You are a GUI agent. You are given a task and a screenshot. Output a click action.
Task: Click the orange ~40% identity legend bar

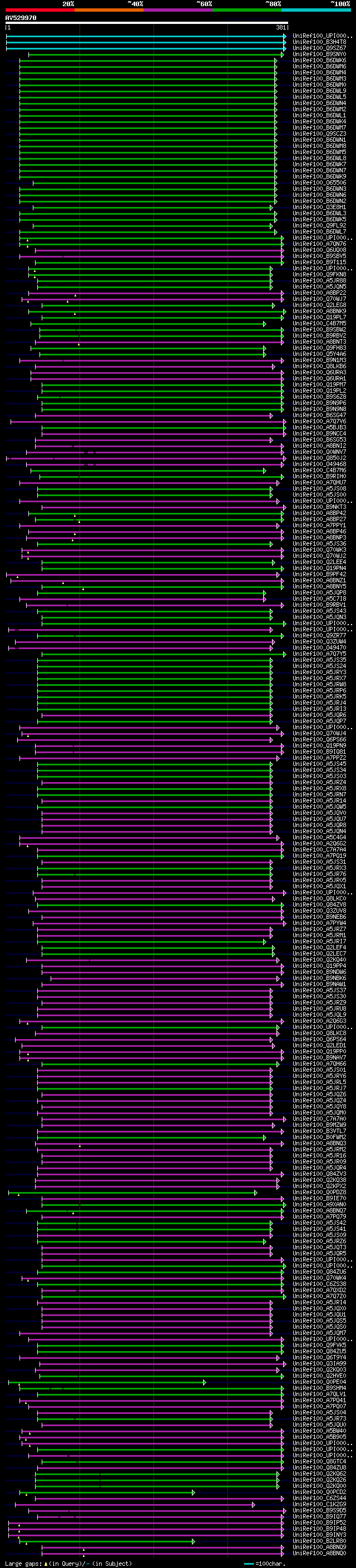[x=109, y=10]
